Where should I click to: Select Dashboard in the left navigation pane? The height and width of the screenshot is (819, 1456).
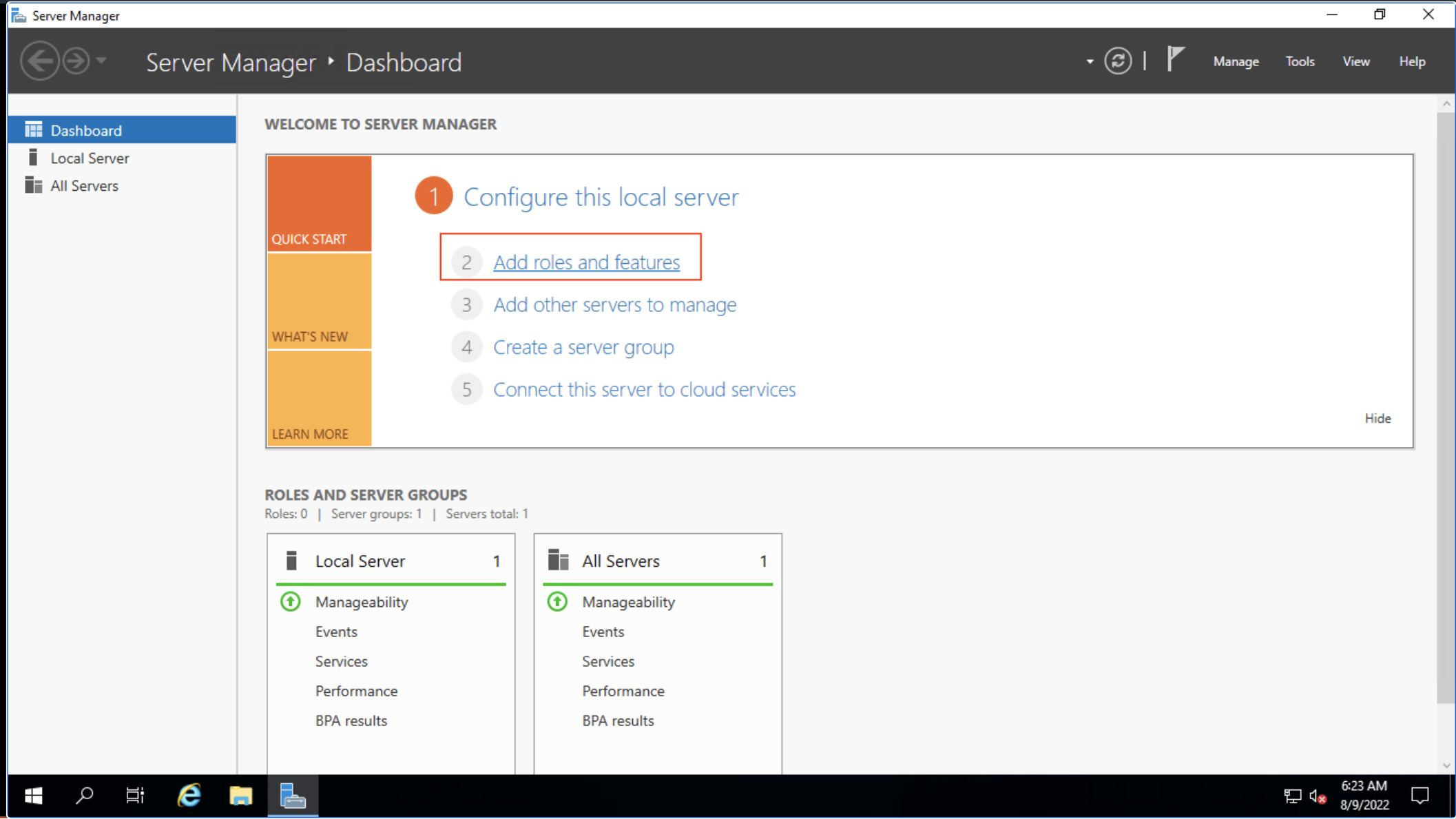coord(122,130)
